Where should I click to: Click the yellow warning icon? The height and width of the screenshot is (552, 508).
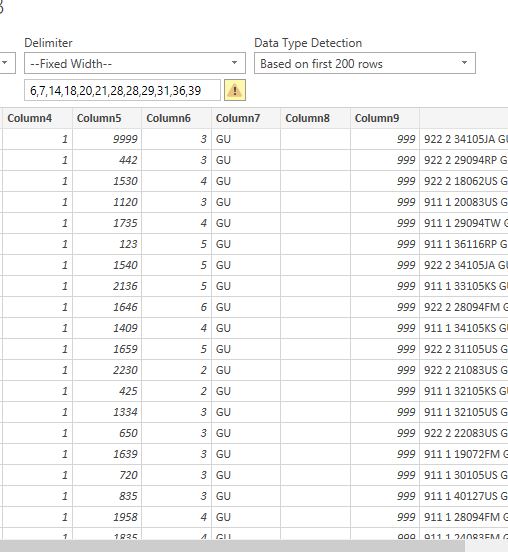(x=235, y=90)
